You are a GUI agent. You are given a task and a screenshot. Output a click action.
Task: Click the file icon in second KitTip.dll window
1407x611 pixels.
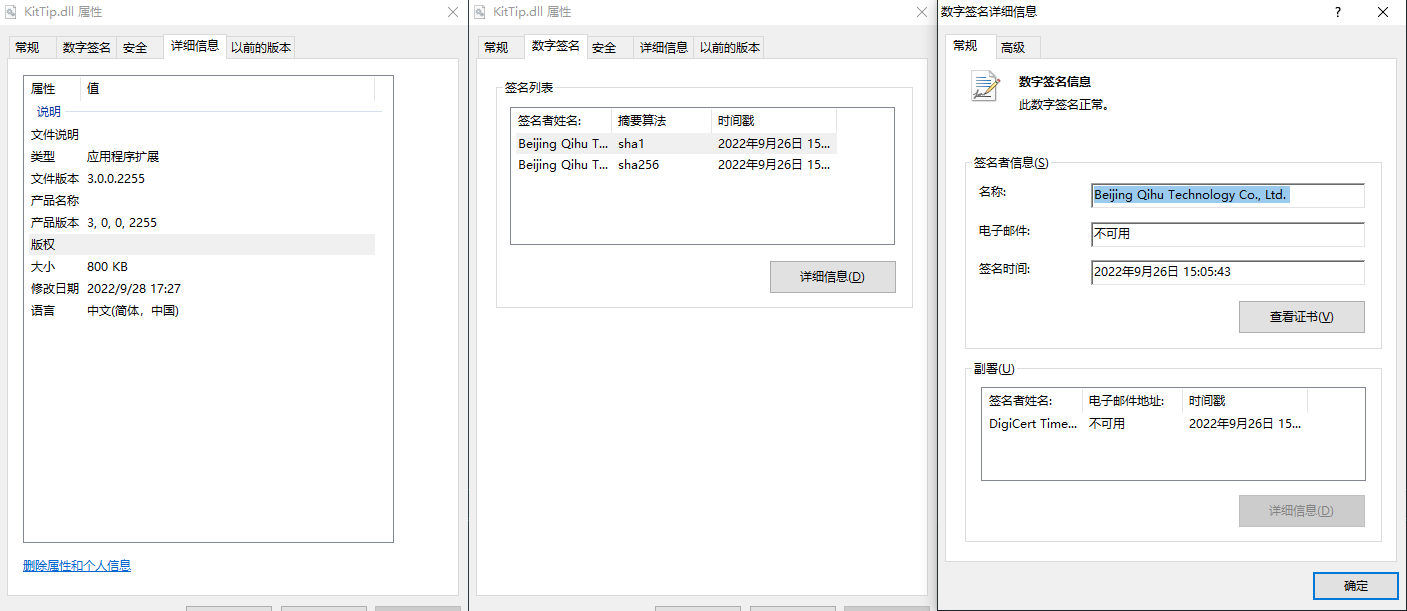pyautogui.click(x=480, y=12)
